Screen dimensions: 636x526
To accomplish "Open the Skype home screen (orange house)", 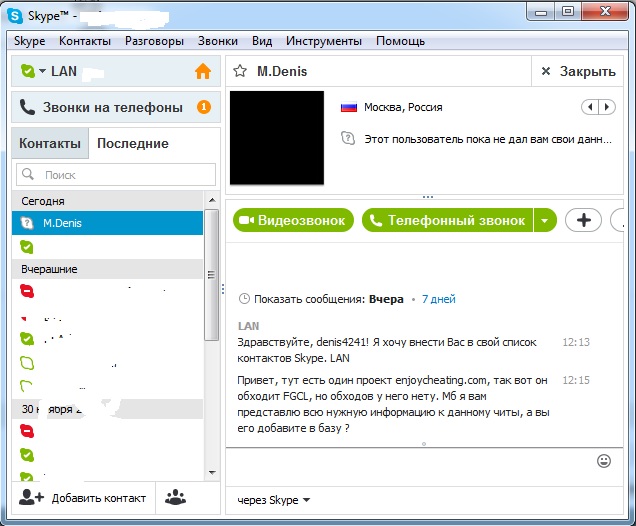I will tap(203, 71).
